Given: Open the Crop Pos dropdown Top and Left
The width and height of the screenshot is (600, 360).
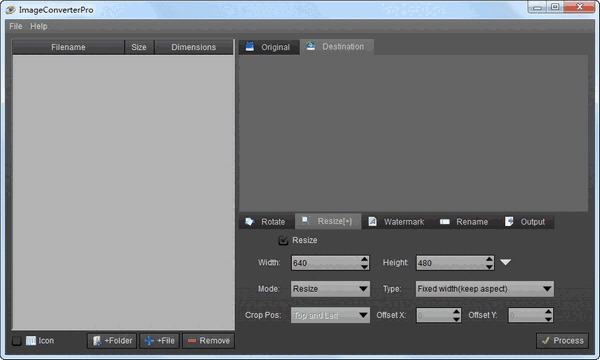Looking at the screenshot, I should 330,315.
